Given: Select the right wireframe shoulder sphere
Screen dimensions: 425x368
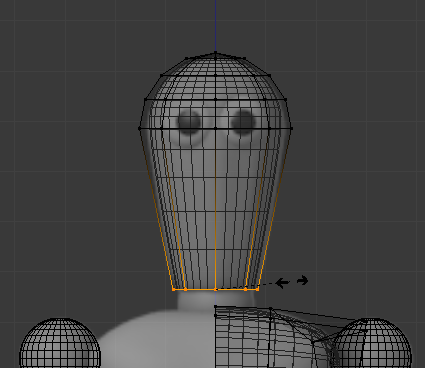Looking at the screenshot, I should tap(371, 343).
